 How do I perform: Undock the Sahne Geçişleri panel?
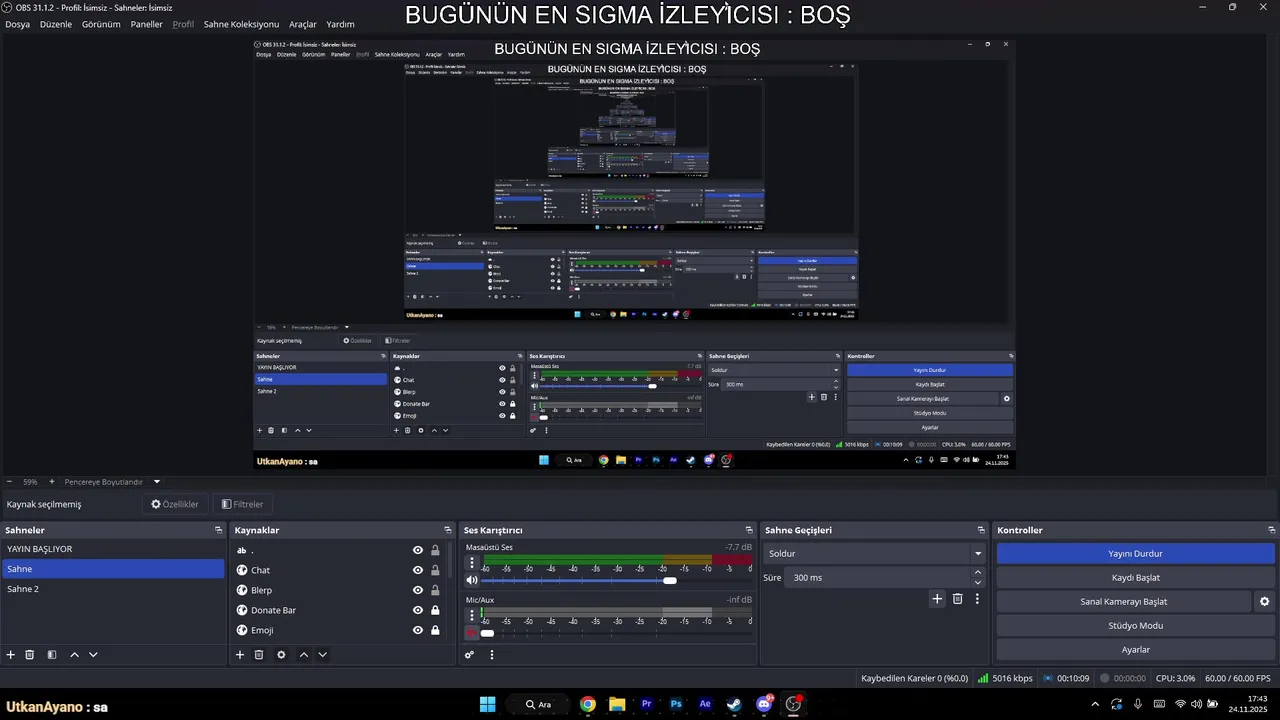981,530
